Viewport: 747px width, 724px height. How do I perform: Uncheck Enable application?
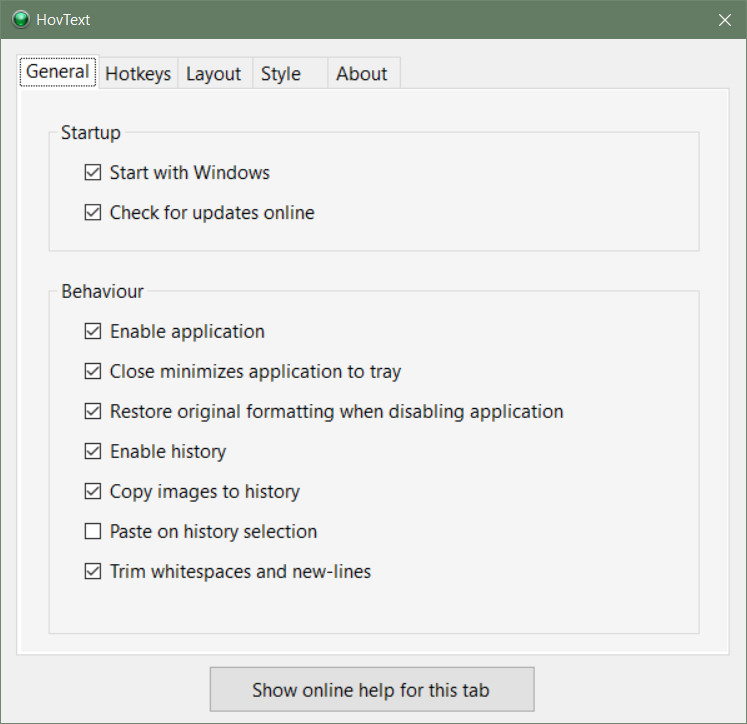tap(93, 331)
